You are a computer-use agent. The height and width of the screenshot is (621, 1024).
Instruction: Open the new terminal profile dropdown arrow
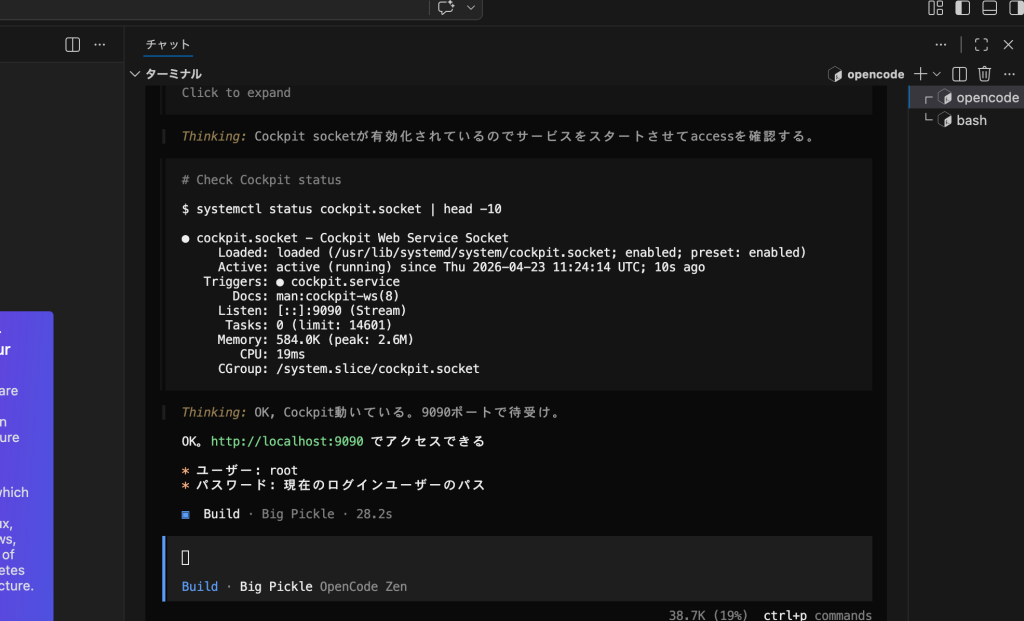937,74
